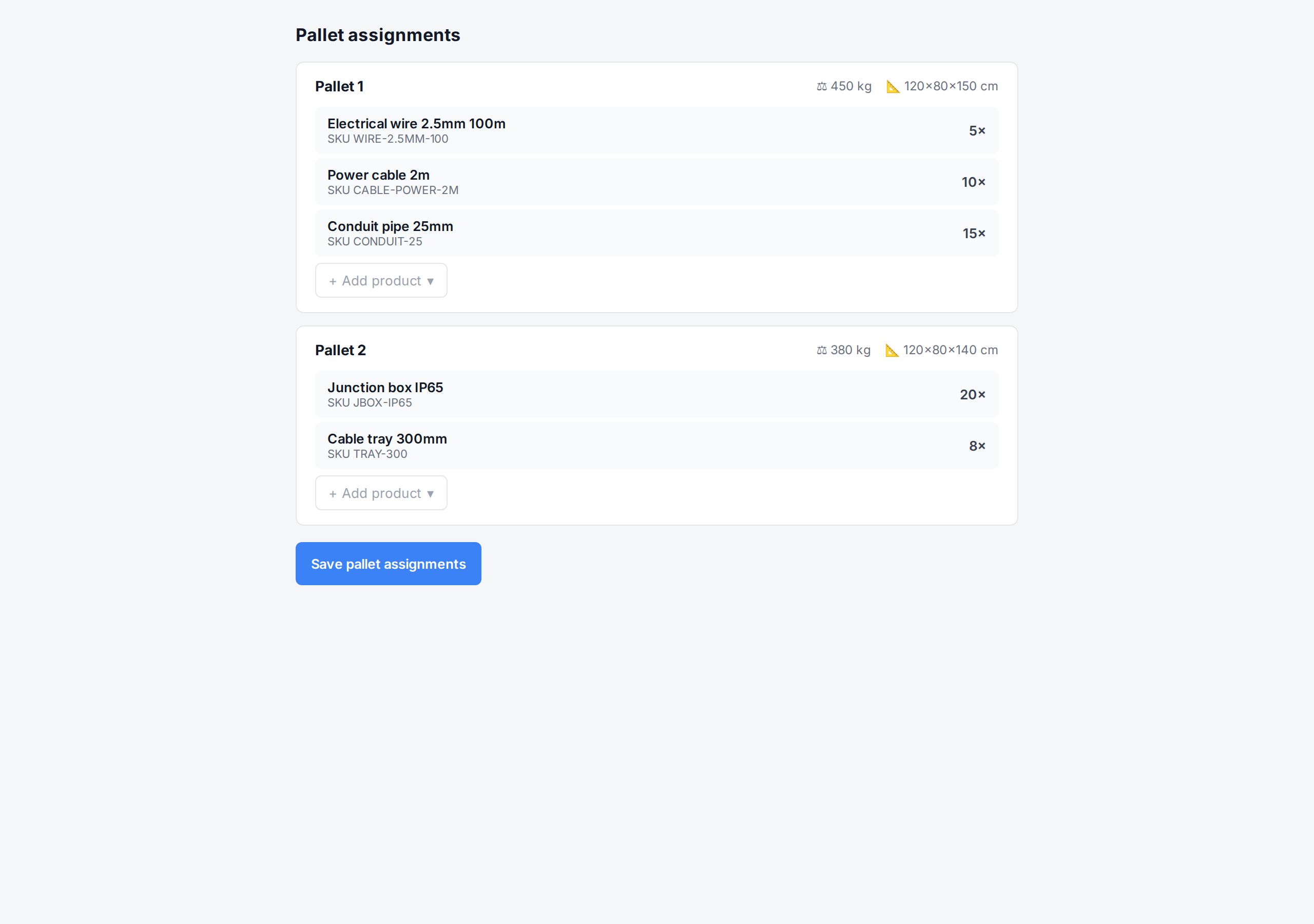Click the Pallet 1 heading
The height and width of the screenshot is (924, 1314).
(339, 86)
